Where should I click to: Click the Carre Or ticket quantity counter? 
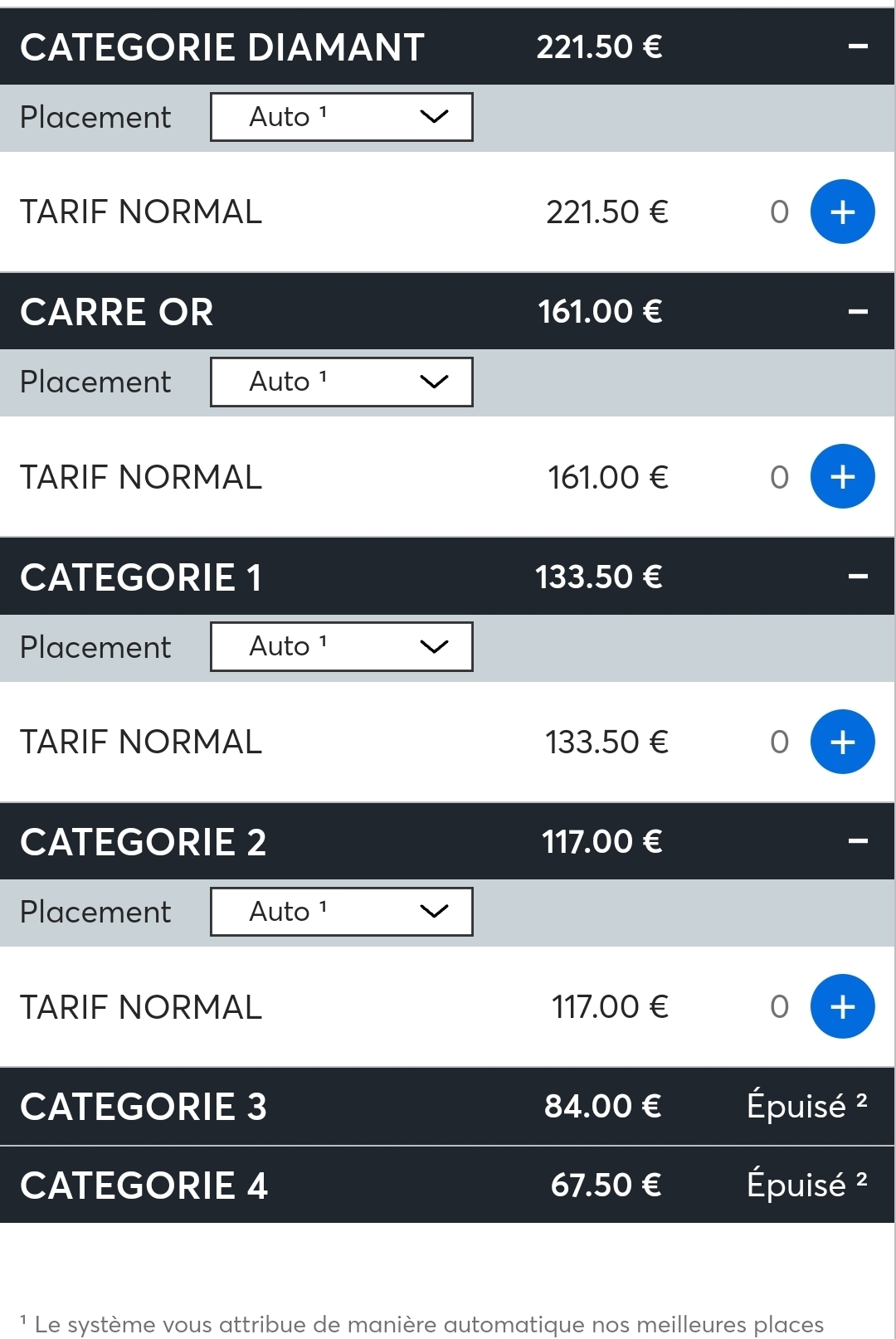[779, 477]
